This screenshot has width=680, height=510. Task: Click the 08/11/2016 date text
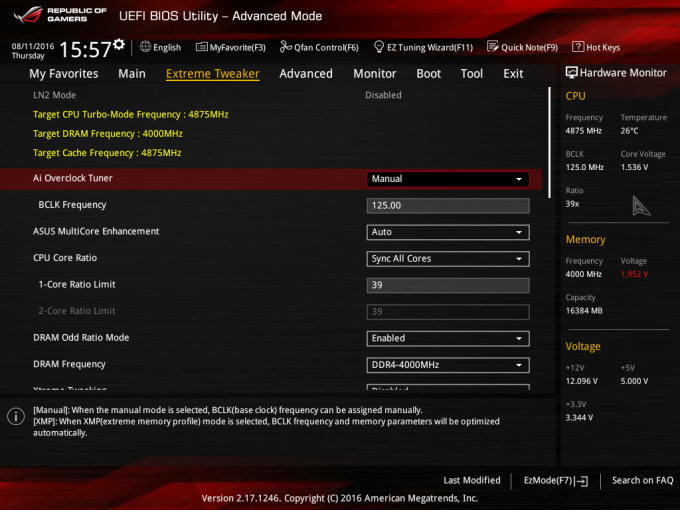33,46
